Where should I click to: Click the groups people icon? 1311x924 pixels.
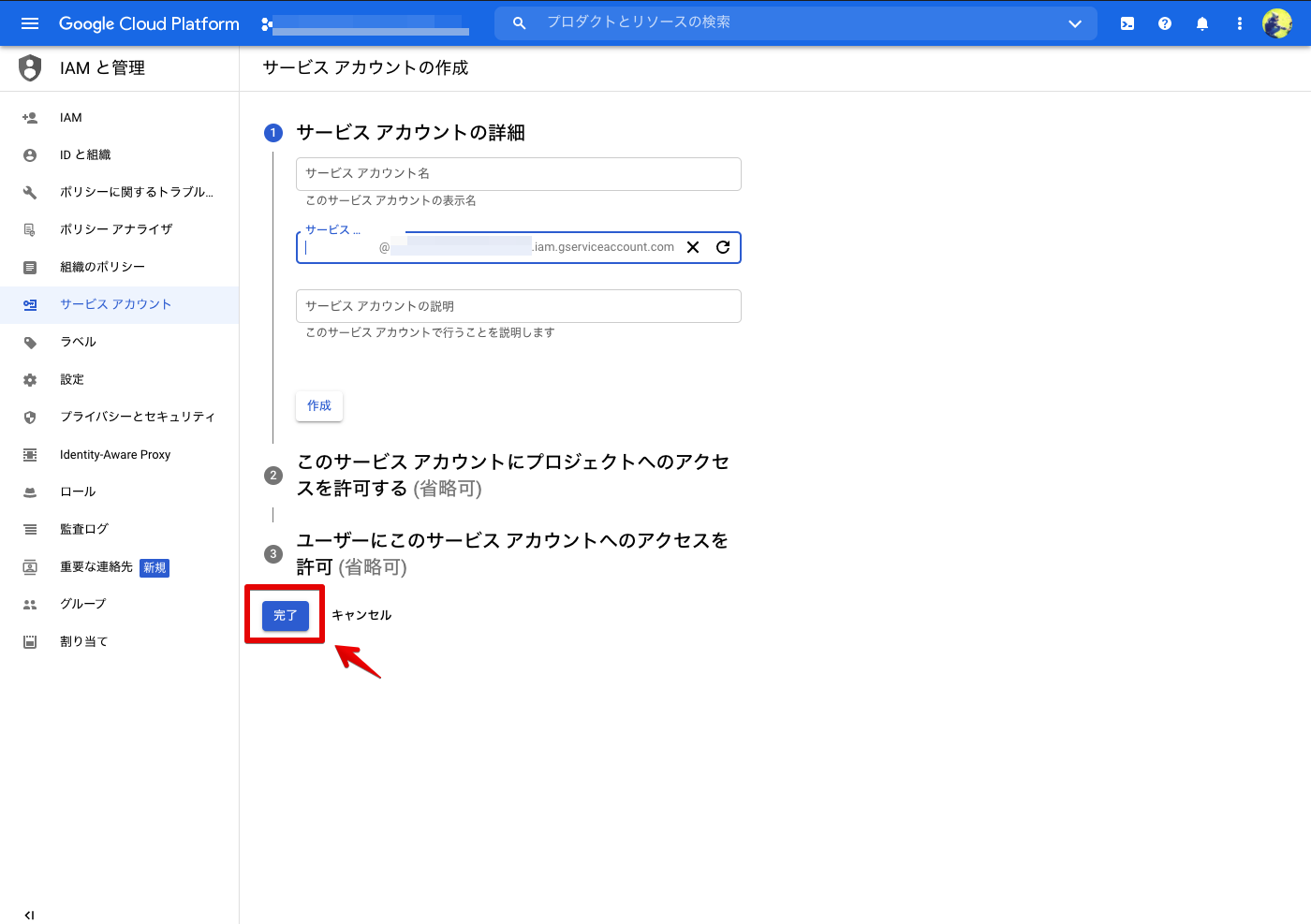click(x=30, y=605)
